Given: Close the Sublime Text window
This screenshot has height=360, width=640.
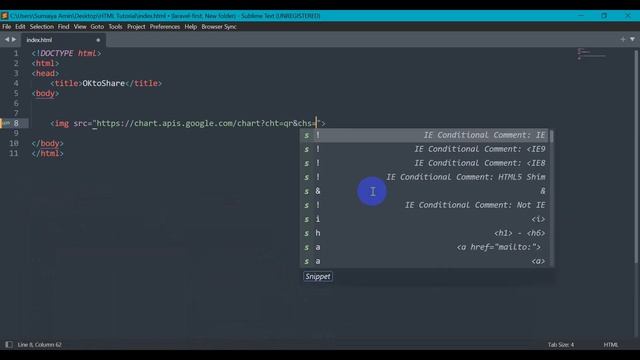Looking at the screenshot, I should (628, 16).
